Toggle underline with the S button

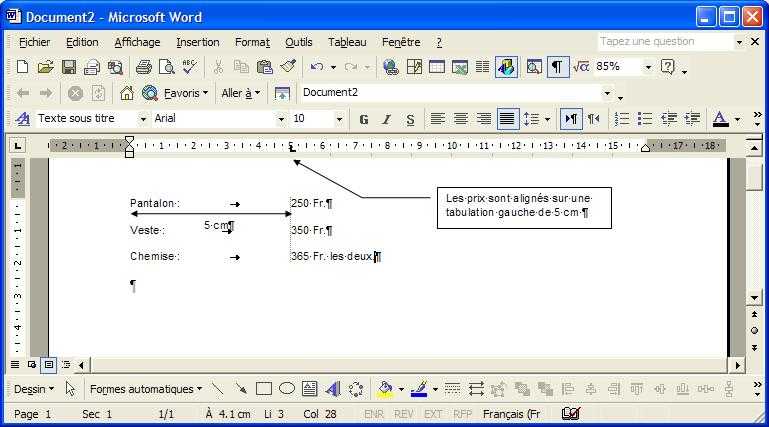point(410,119)
